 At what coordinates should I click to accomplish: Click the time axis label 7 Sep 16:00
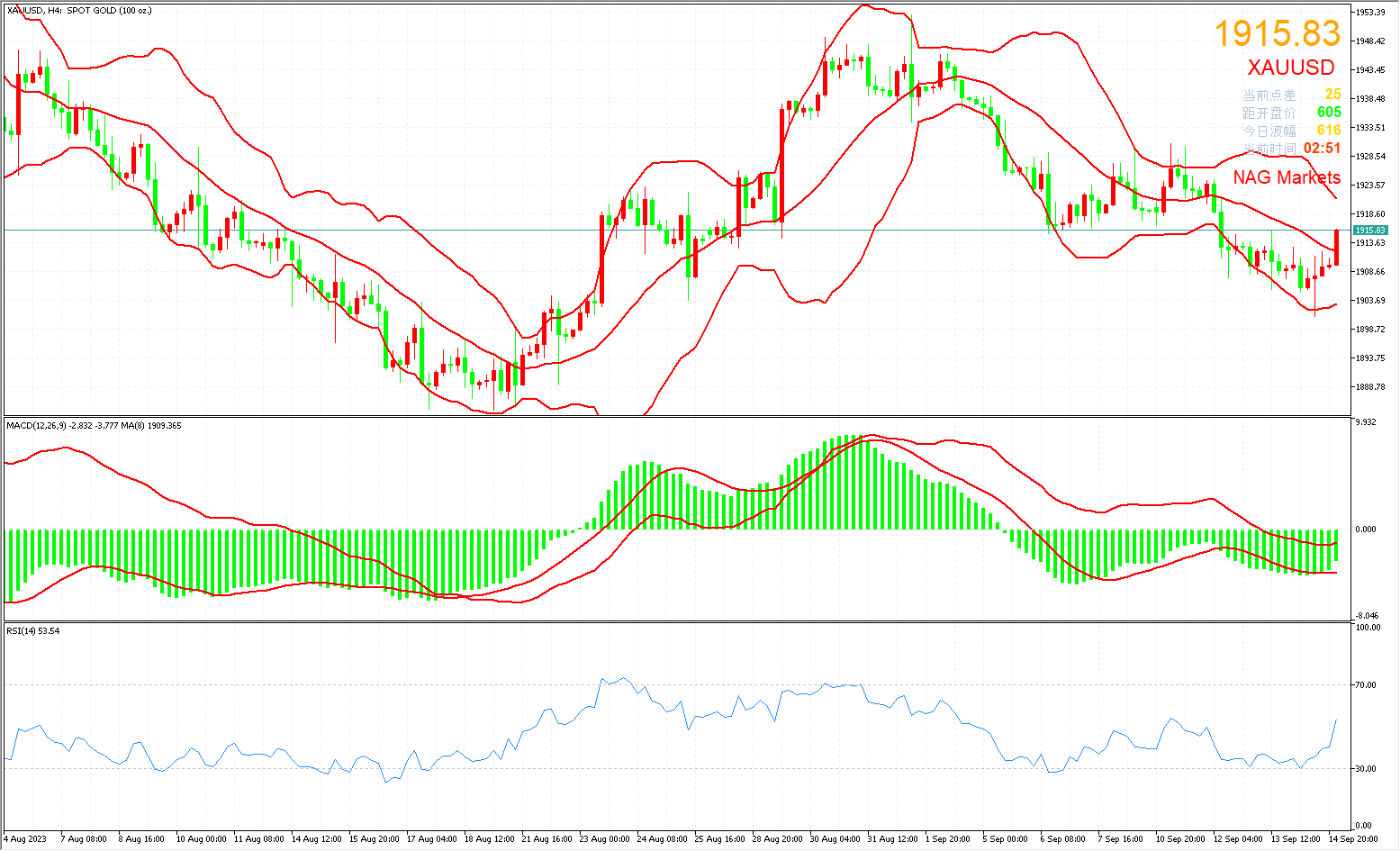pos(1122,839)
